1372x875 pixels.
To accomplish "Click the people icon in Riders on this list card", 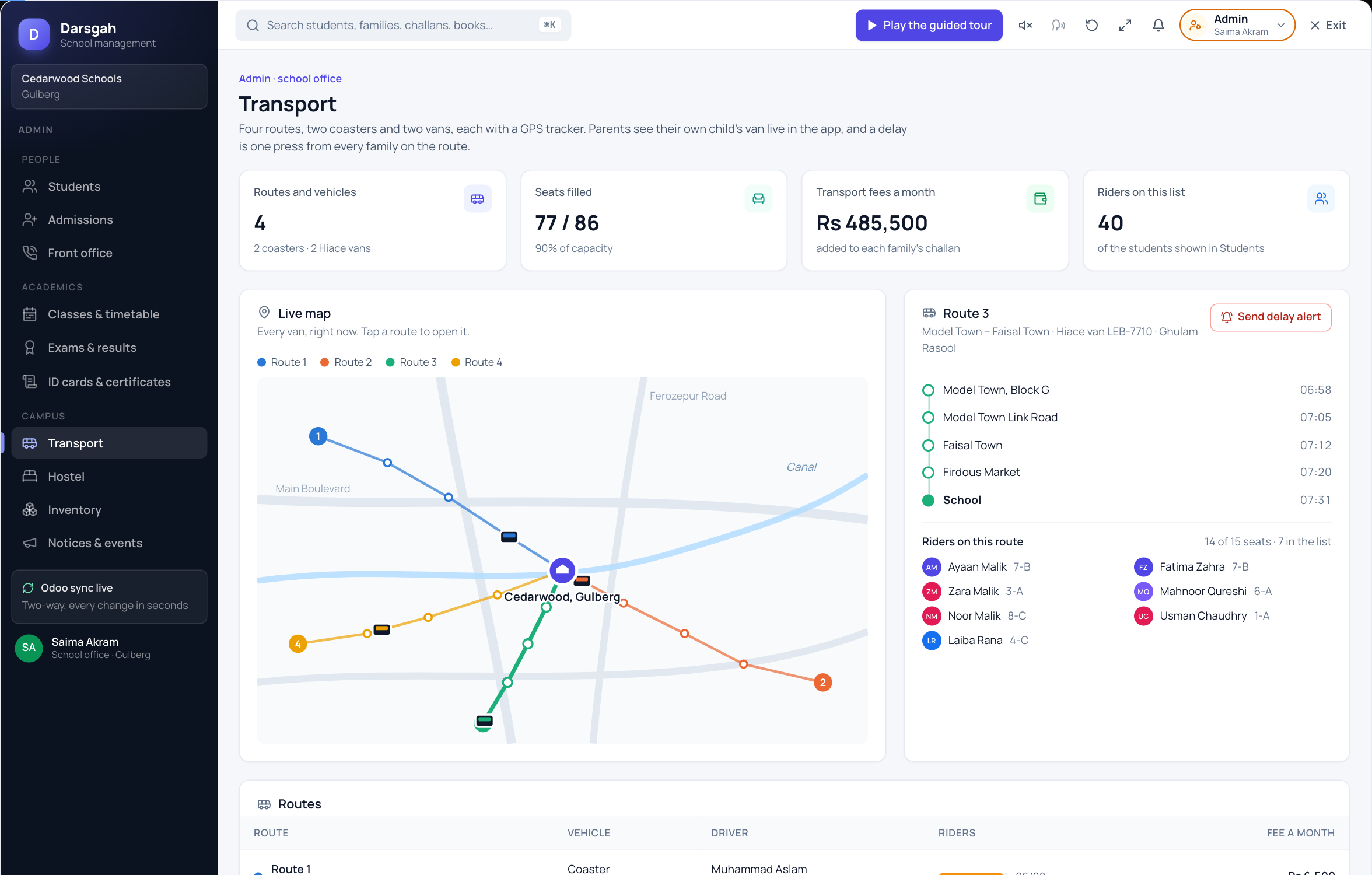I will [1321, 199].
